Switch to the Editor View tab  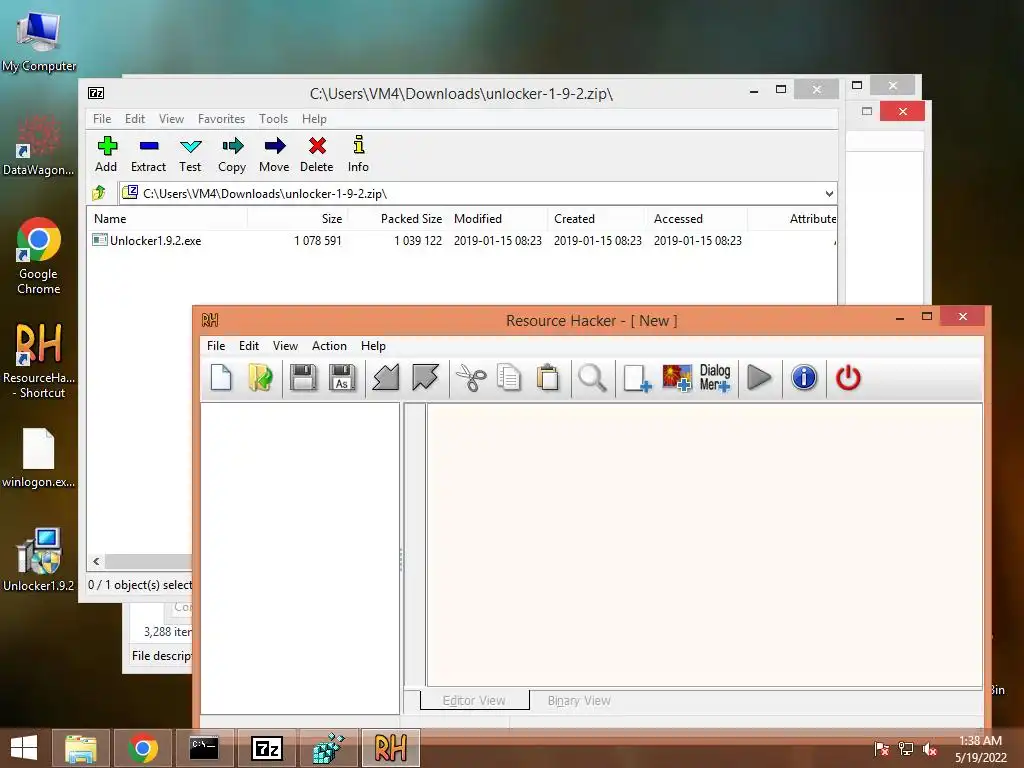click(x=474, y=700)
